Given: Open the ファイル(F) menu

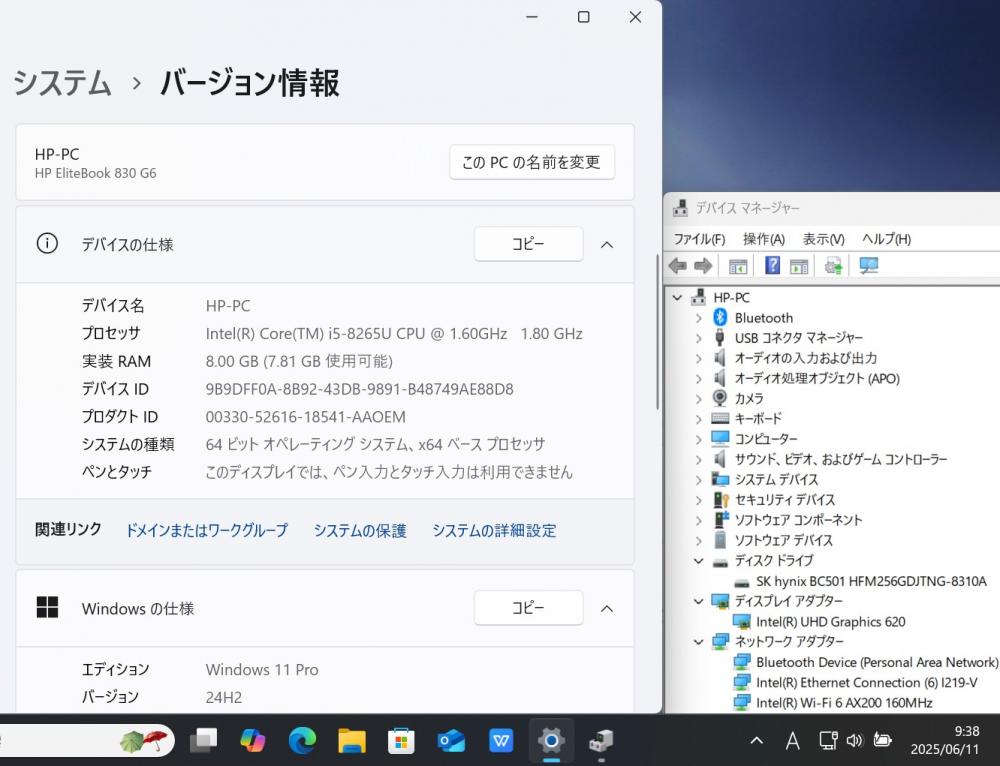Looking at the screenshot, I should [x=700, y=239].
